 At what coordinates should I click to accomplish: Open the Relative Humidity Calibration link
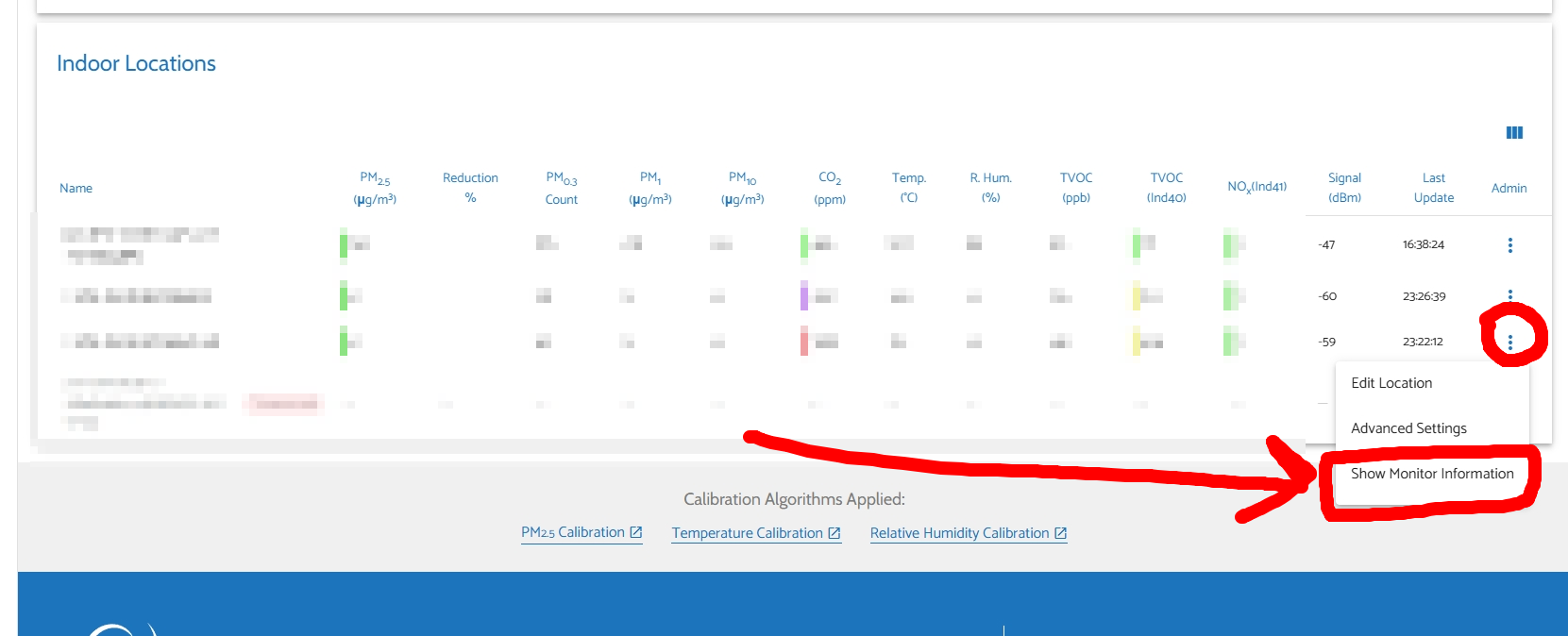point(959,533)
